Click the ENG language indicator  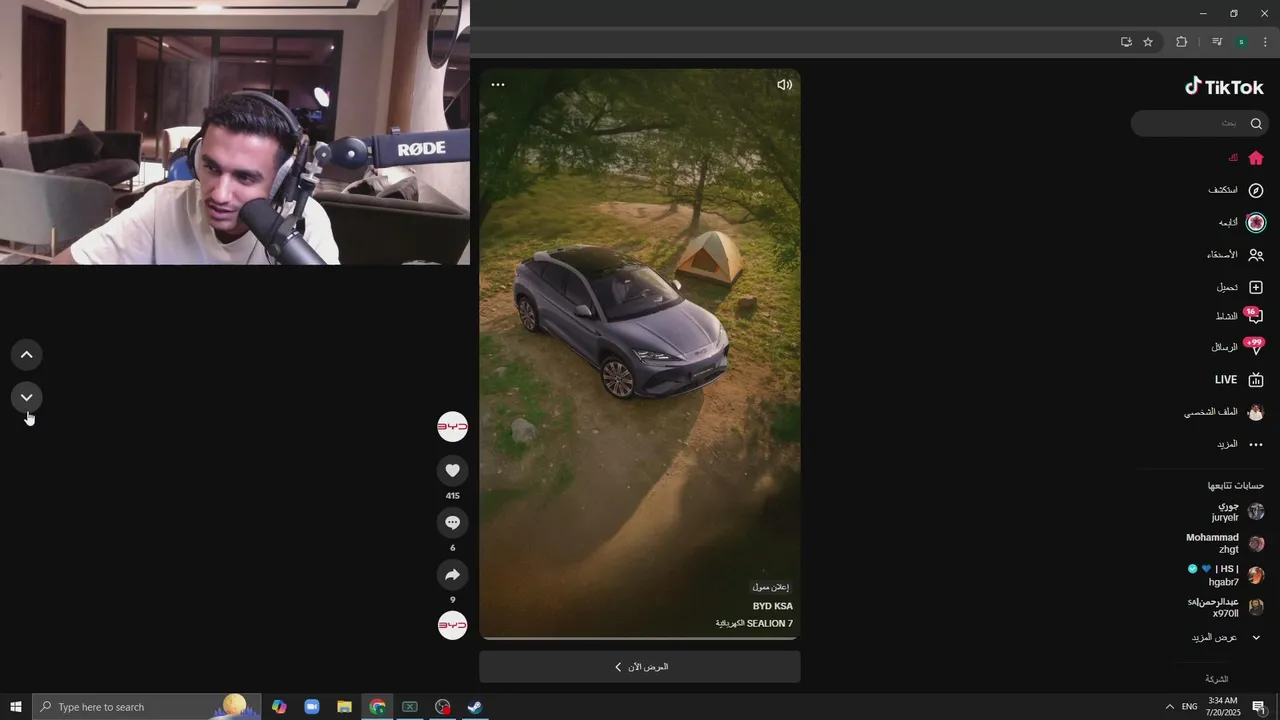pos(1189,707)
